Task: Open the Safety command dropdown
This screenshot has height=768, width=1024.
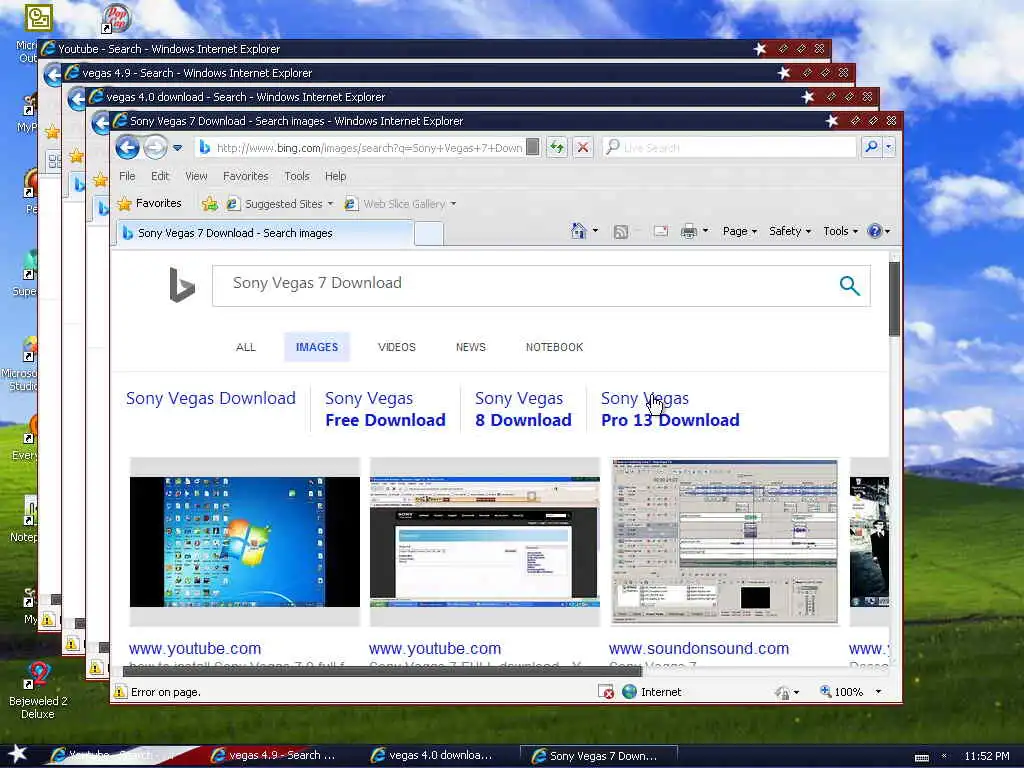Action: tap(790, 231)
